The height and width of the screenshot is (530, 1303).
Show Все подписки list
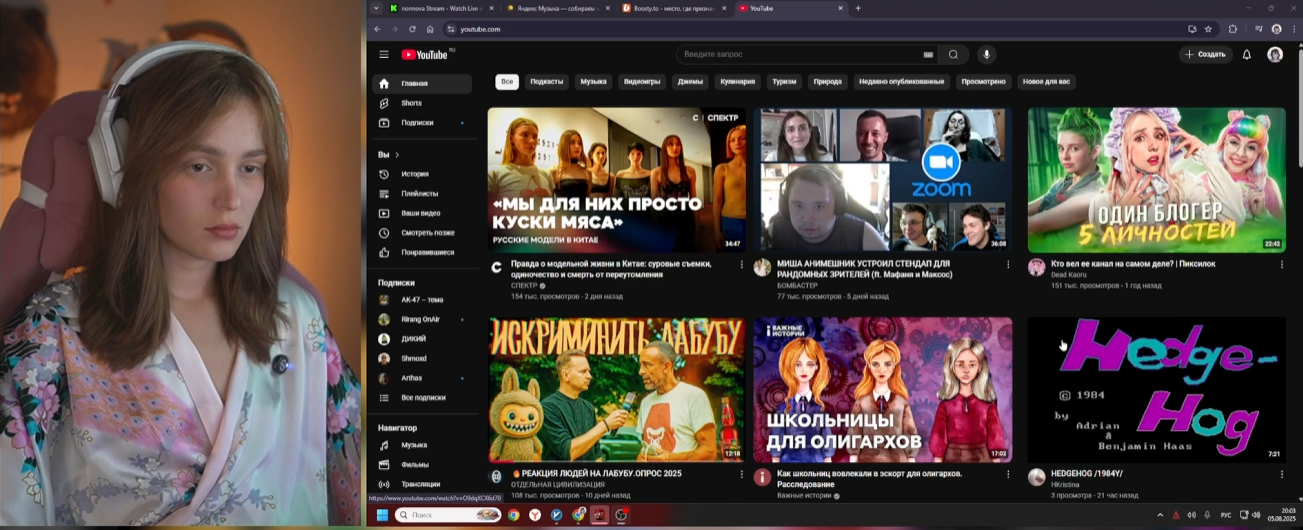click(422, 398)
